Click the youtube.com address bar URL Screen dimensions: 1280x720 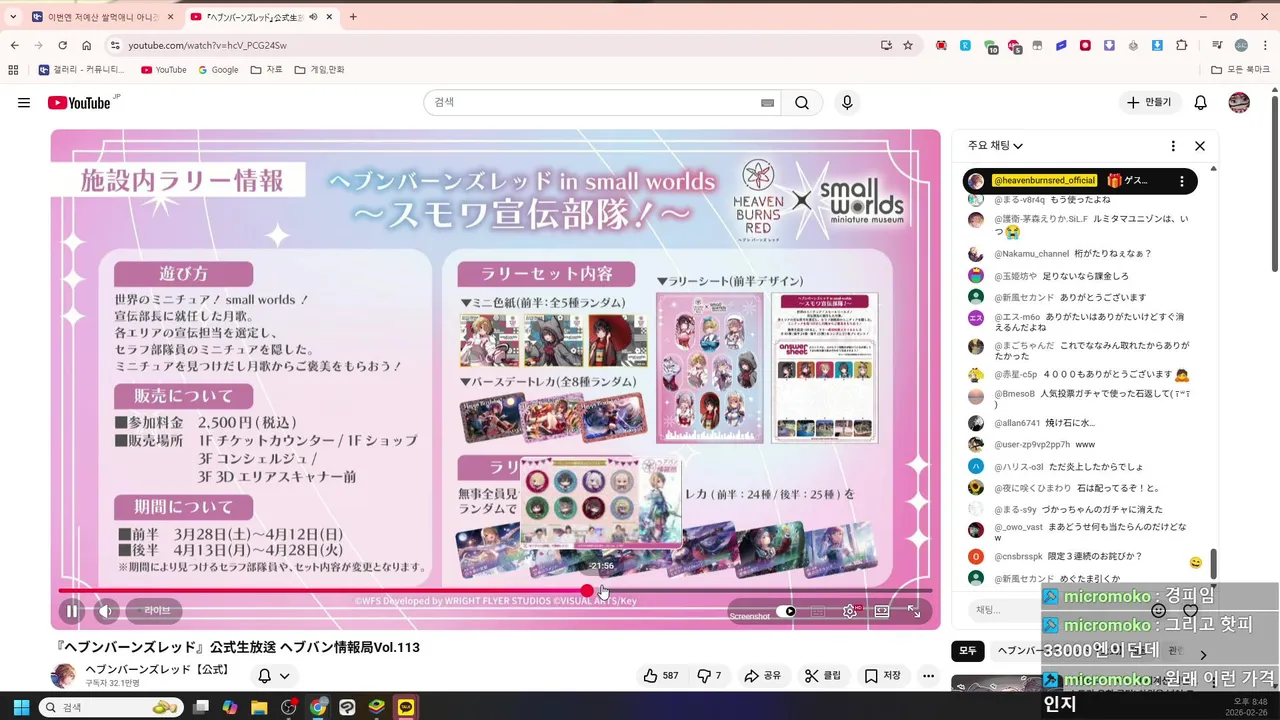pos(207,45)
